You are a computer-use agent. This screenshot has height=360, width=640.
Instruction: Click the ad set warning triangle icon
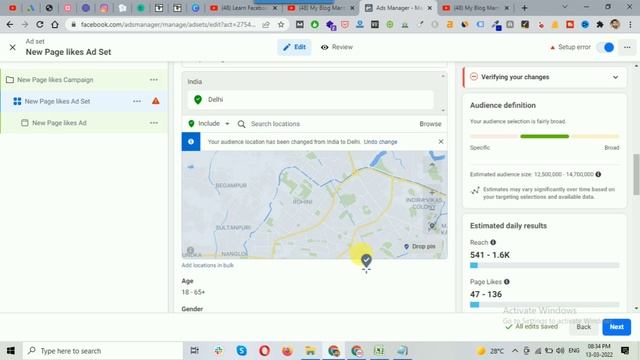[x=156, y=101]
